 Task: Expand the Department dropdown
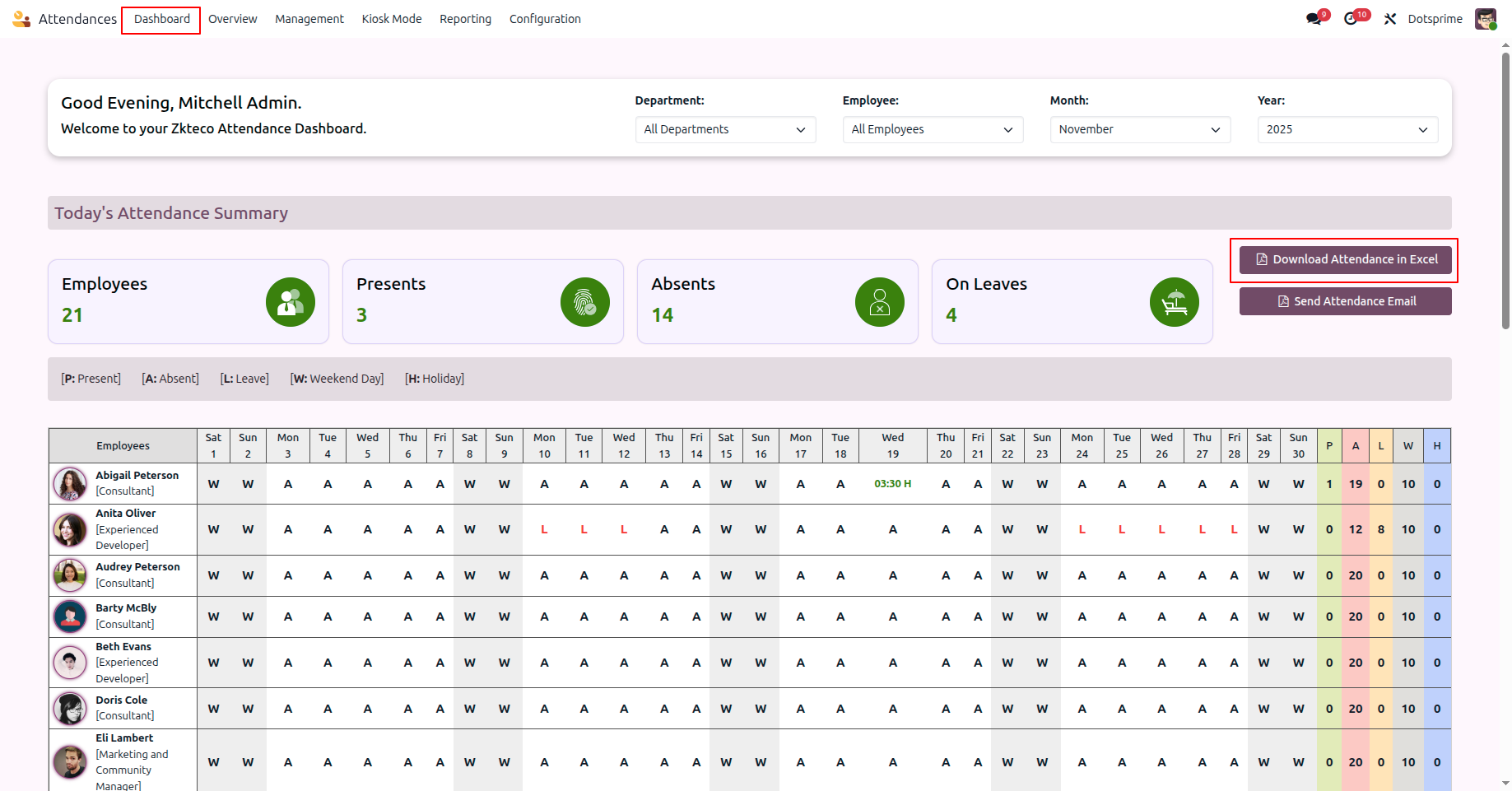point(724,130)
